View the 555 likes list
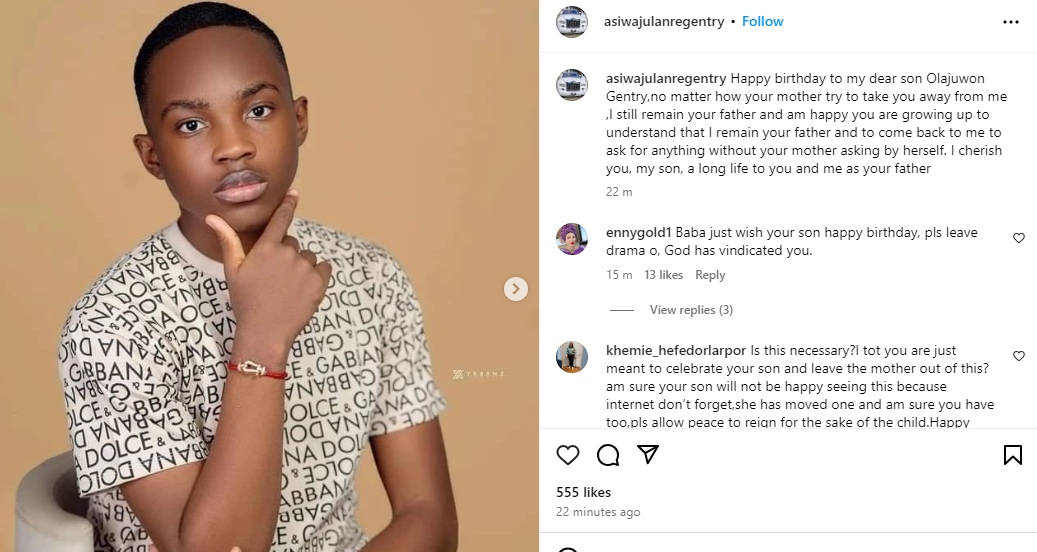1037x552 pixels. click(583, 492)
